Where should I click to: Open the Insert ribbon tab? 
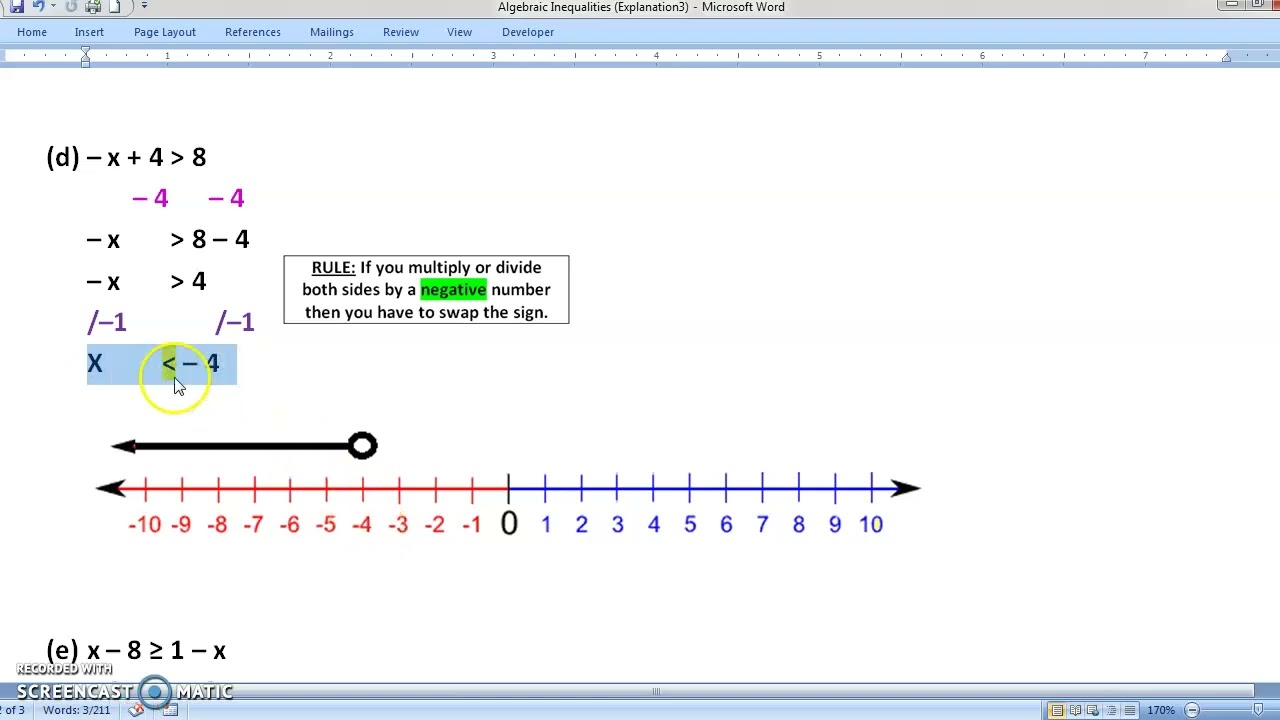click(89, 32)
